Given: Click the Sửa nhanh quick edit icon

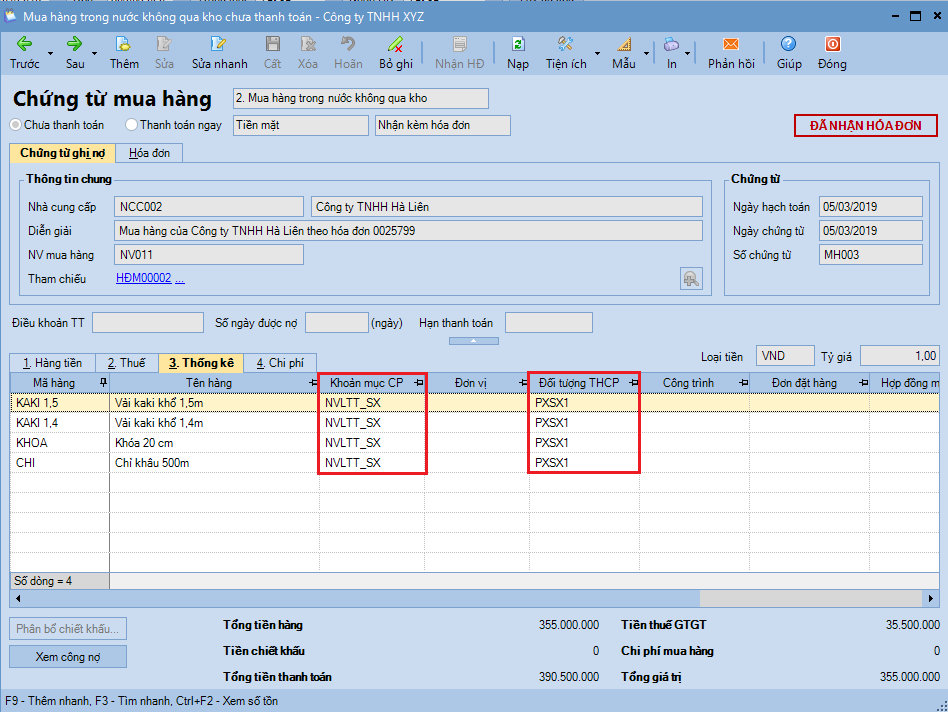Looking at the screenshot, I should pos(219,44).
